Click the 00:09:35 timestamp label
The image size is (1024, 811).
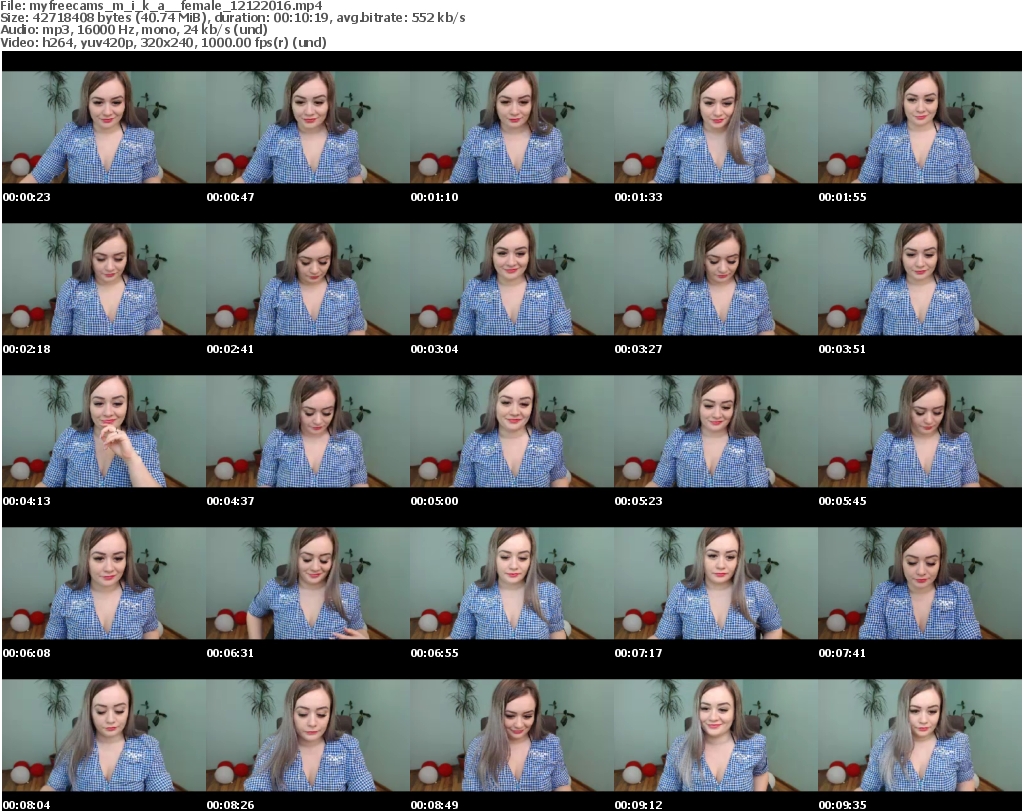click(842, 805)
